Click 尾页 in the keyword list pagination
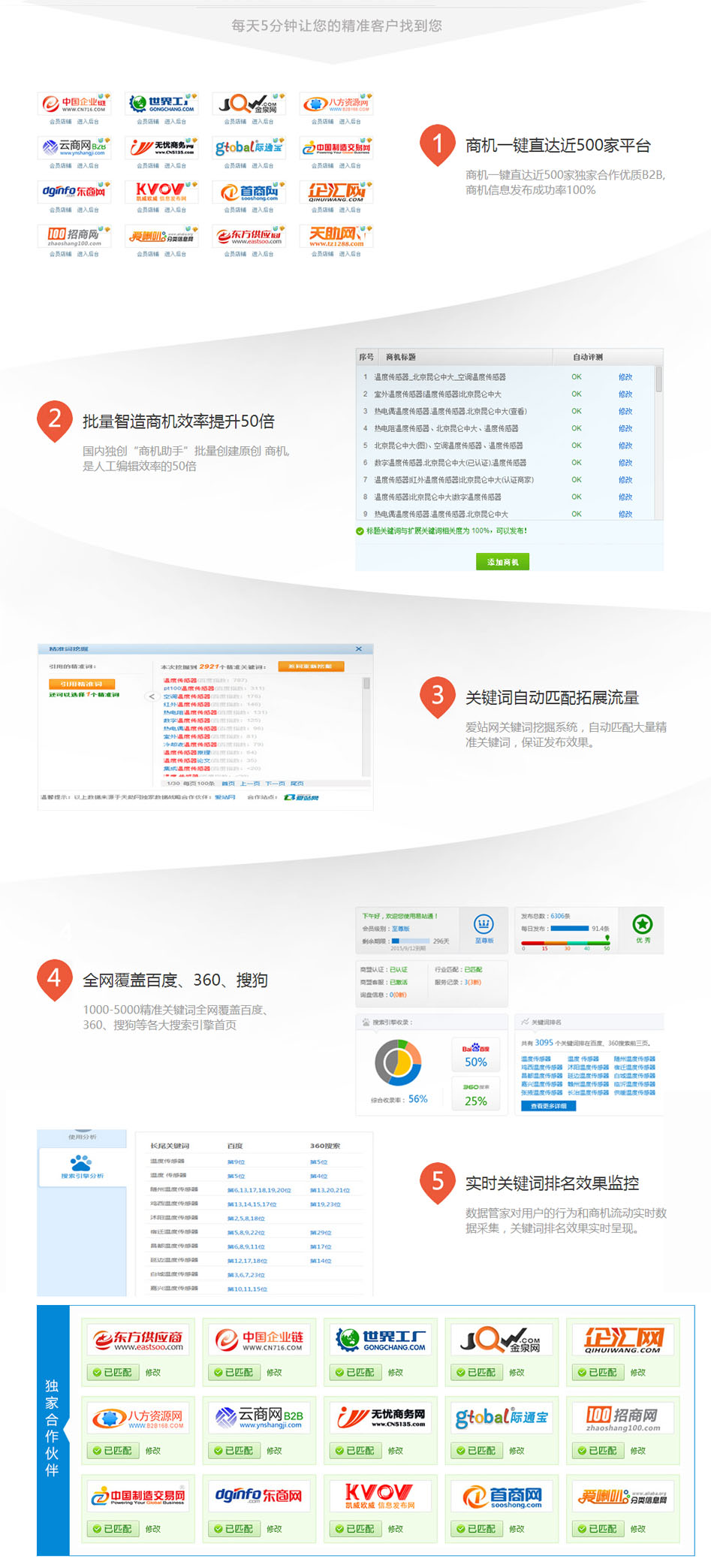 click(297, 783)
